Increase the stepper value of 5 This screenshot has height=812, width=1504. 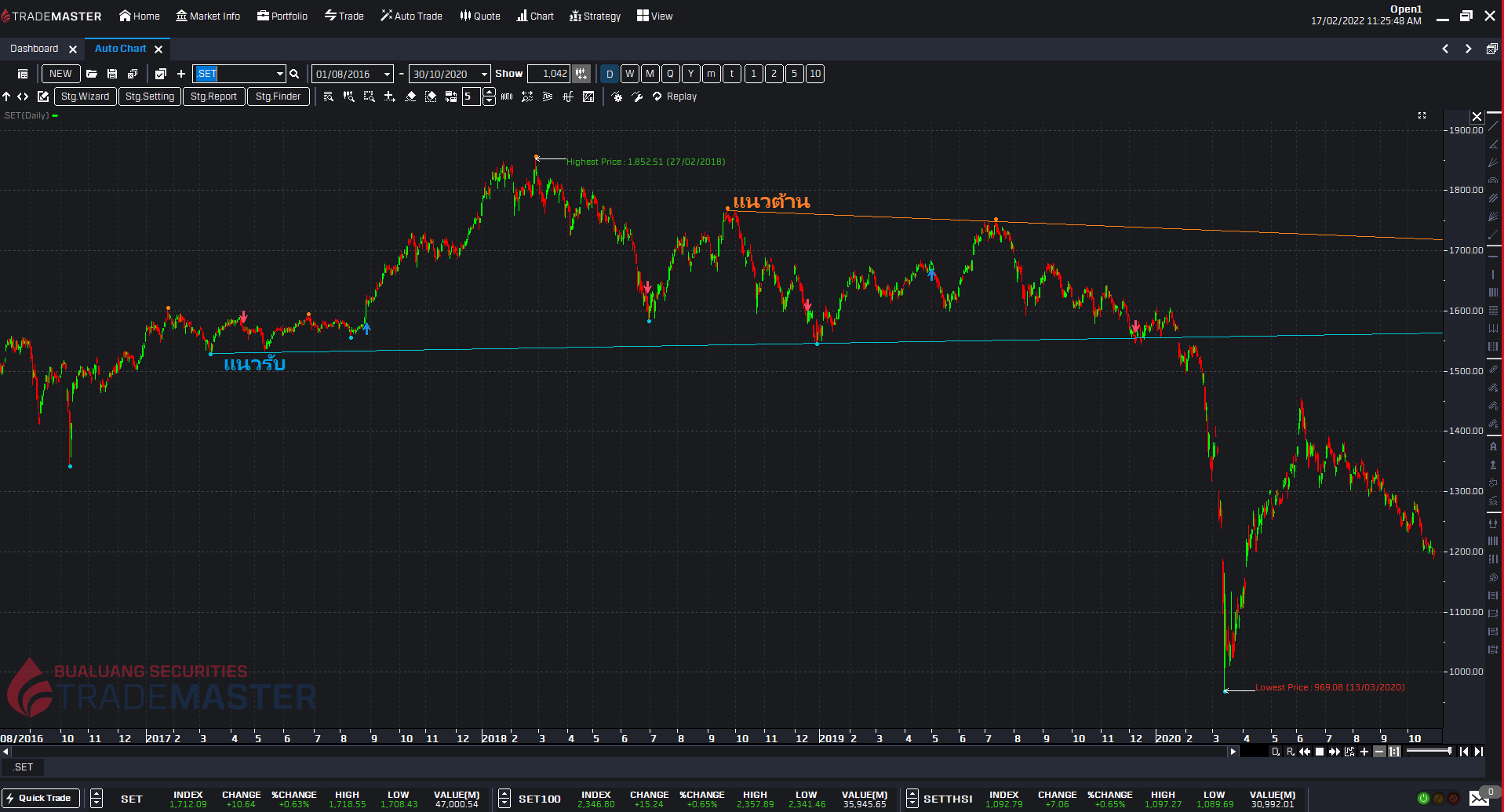pos(489,92)
